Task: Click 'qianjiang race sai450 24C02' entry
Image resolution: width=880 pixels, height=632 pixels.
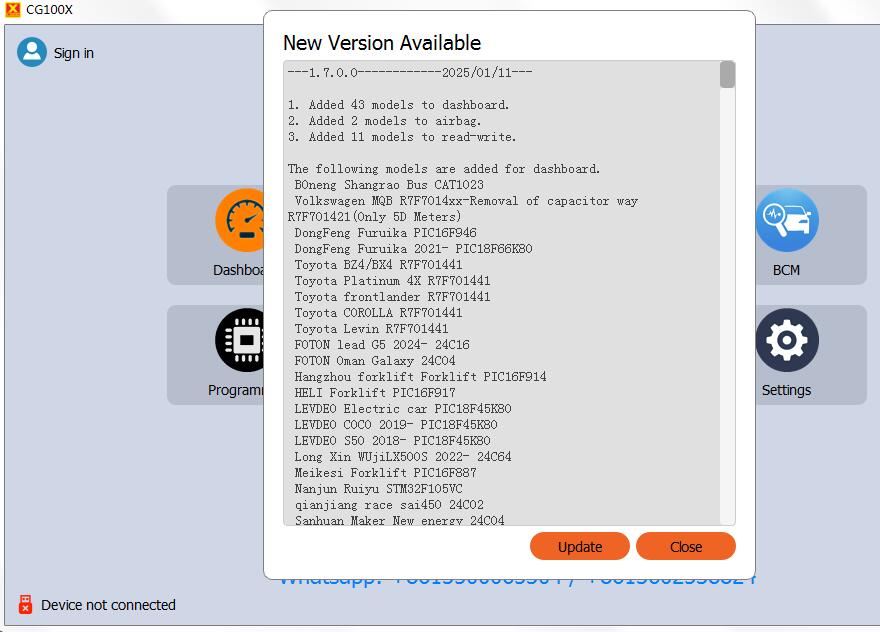Action: (x=389, y=505)
